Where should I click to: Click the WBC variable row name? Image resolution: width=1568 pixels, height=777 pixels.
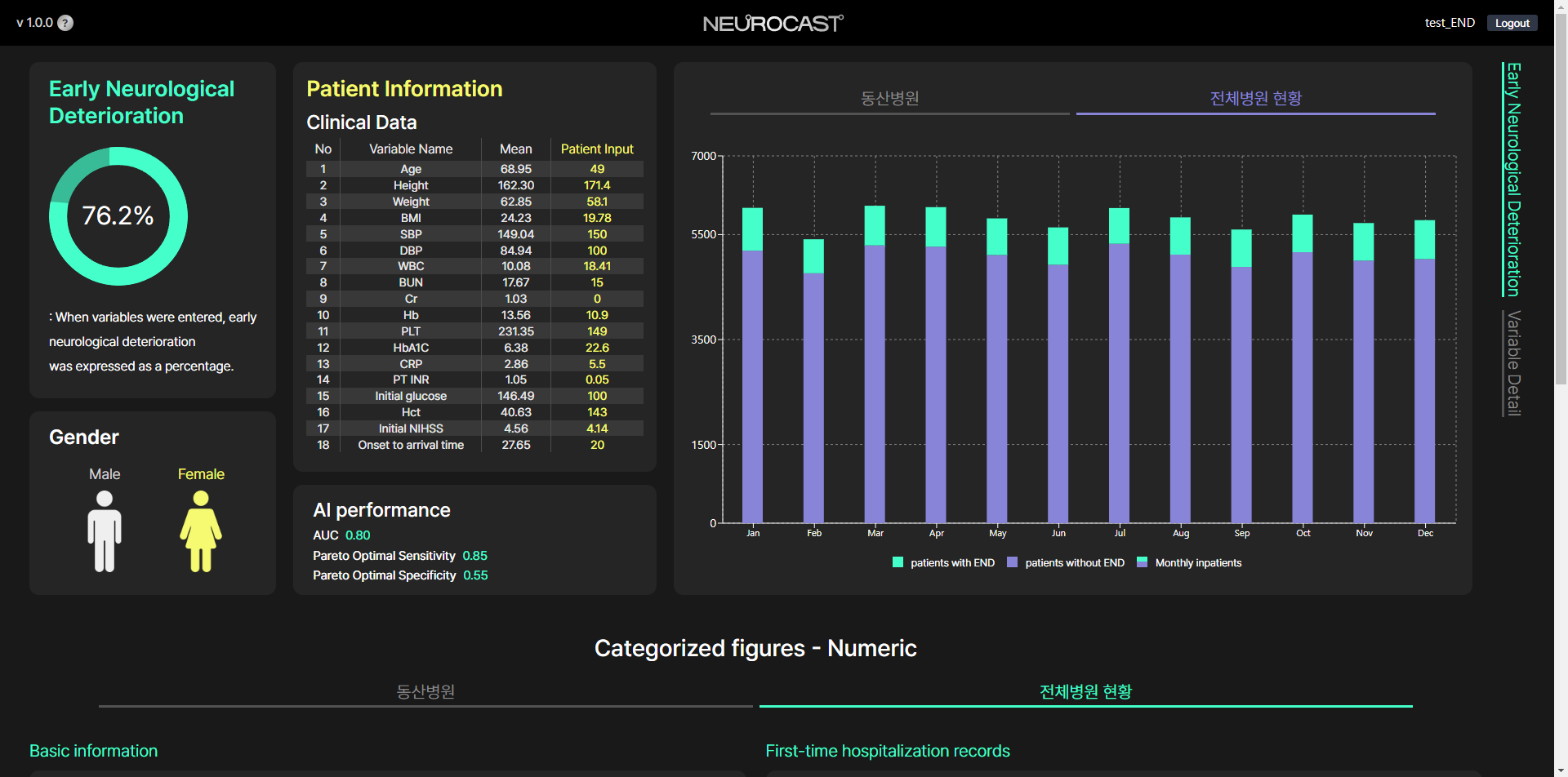coord(411,266)
